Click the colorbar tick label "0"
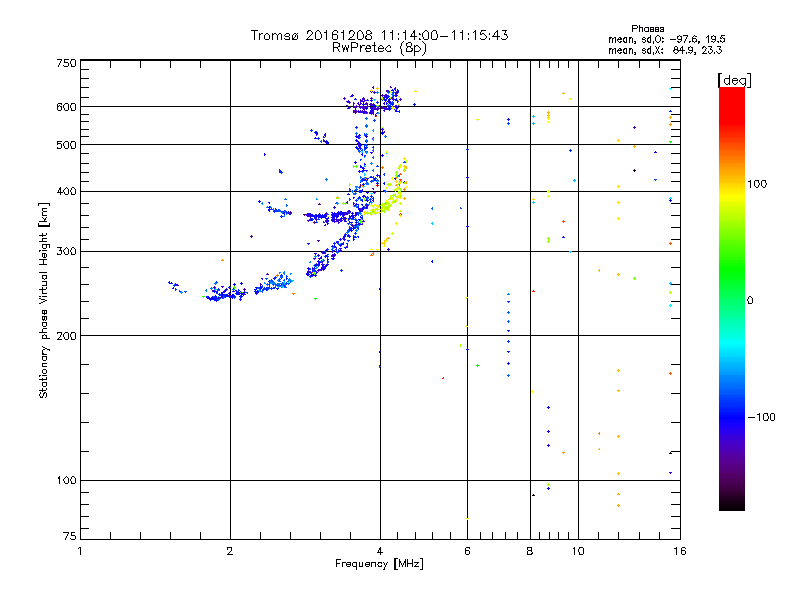The height and width of the screenshot is (600, 800). 750,301
